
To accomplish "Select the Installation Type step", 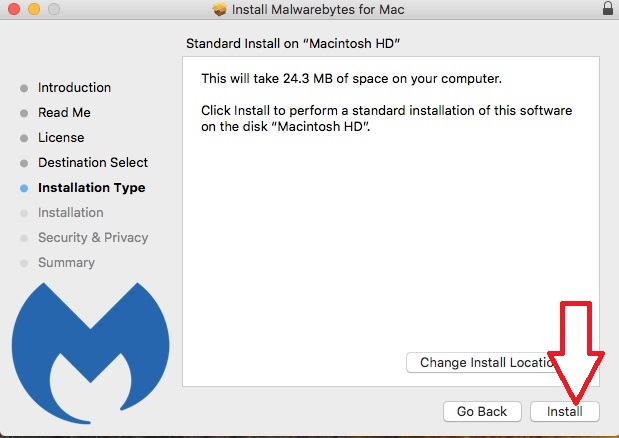I will [92, 187].
